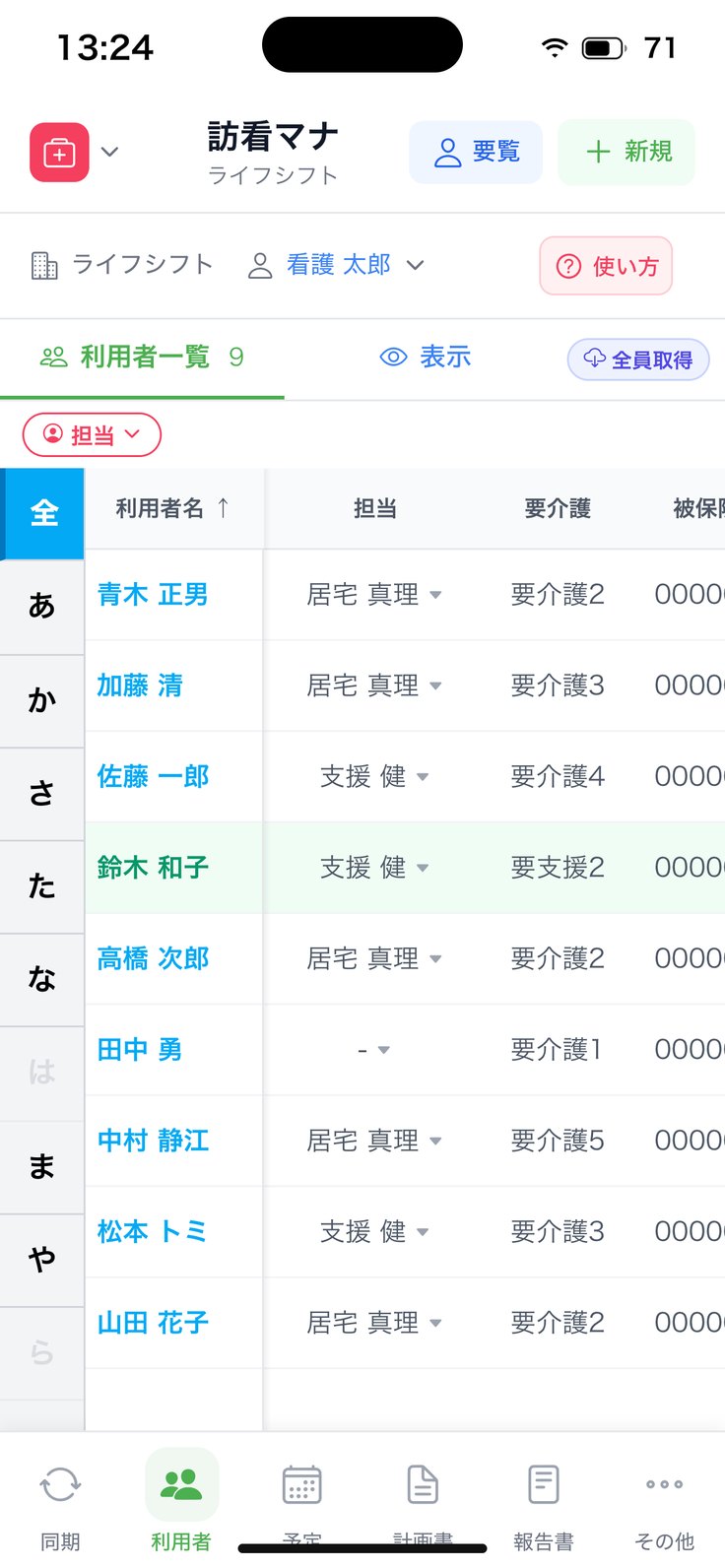Filter the list by ま row
This screenshot has height=1568, width=725.
click(42, 1167)
